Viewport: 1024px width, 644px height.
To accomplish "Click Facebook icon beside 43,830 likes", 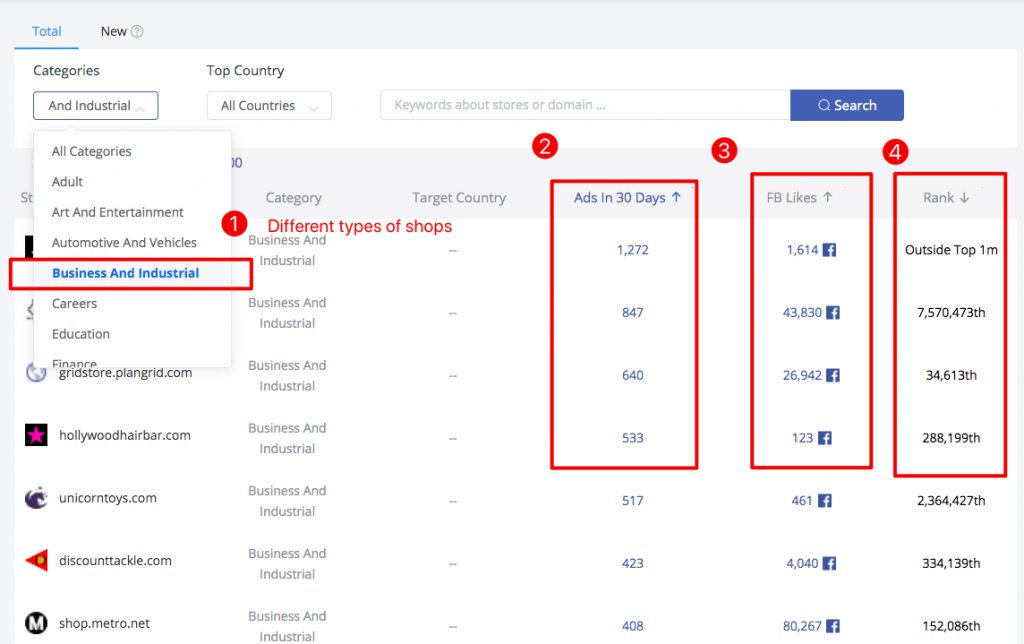I will tap(833, 313).
